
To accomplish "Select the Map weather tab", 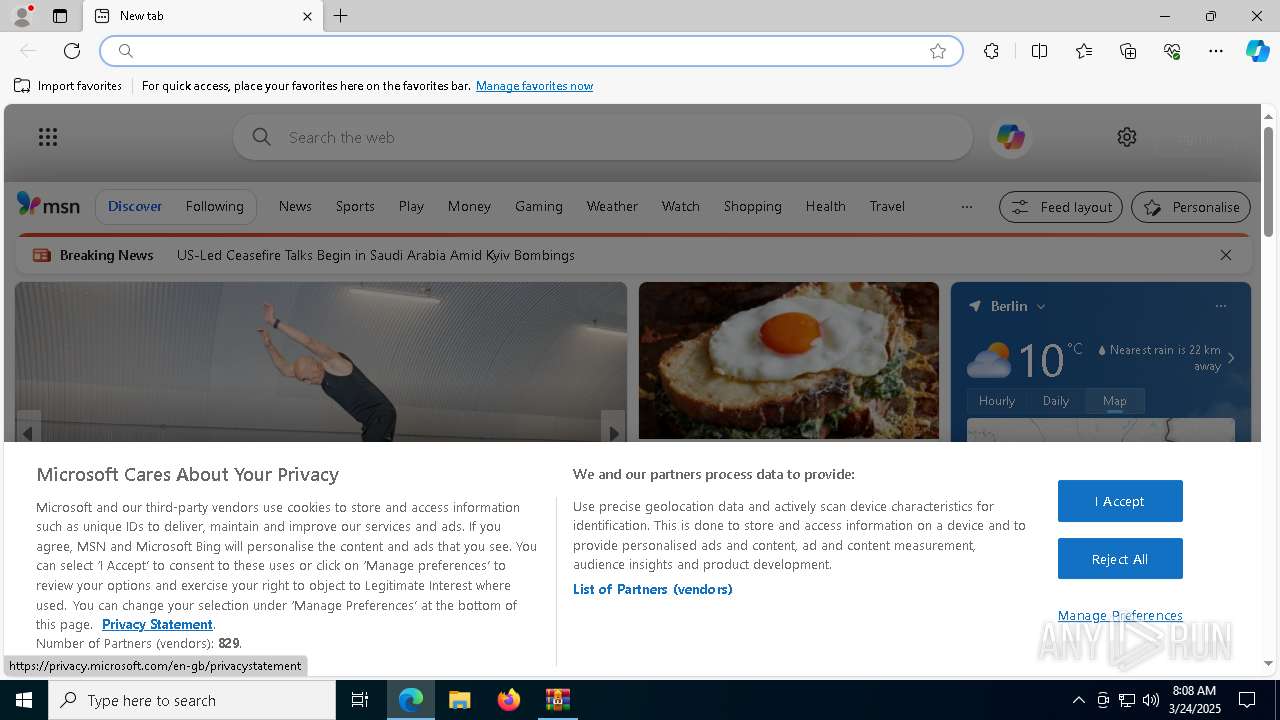I will click(x=1115, y=400).
